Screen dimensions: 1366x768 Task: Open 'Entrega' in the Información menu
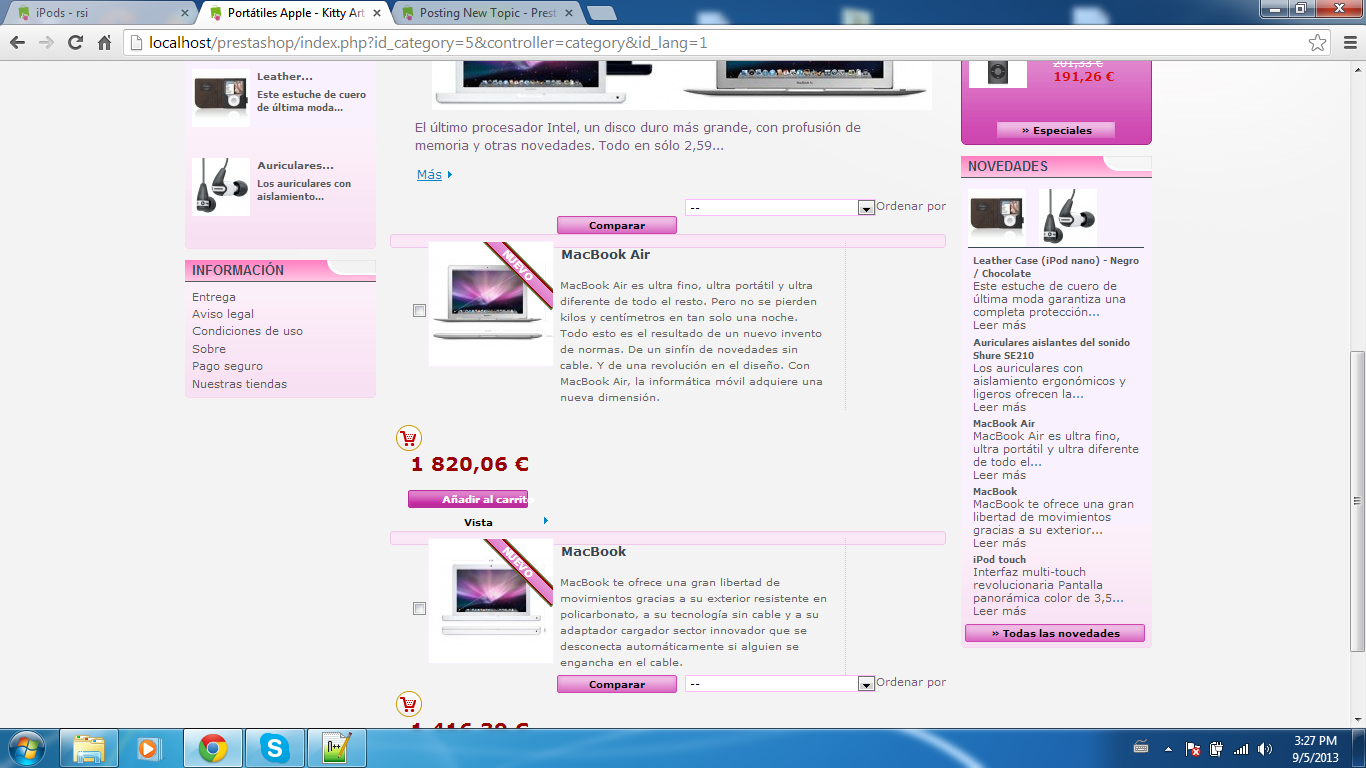pos(214,297)
